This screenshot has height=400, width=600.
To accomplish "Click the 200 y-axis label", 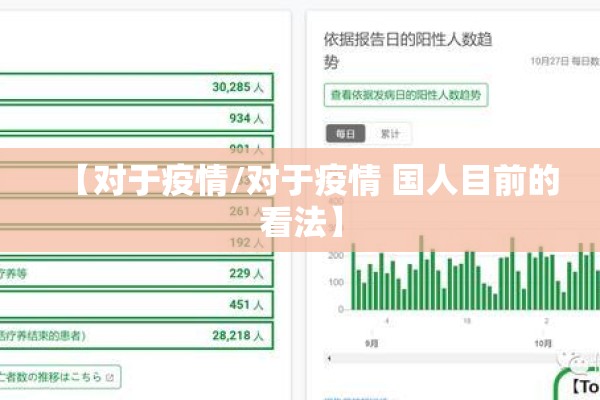I will [336, 255].
